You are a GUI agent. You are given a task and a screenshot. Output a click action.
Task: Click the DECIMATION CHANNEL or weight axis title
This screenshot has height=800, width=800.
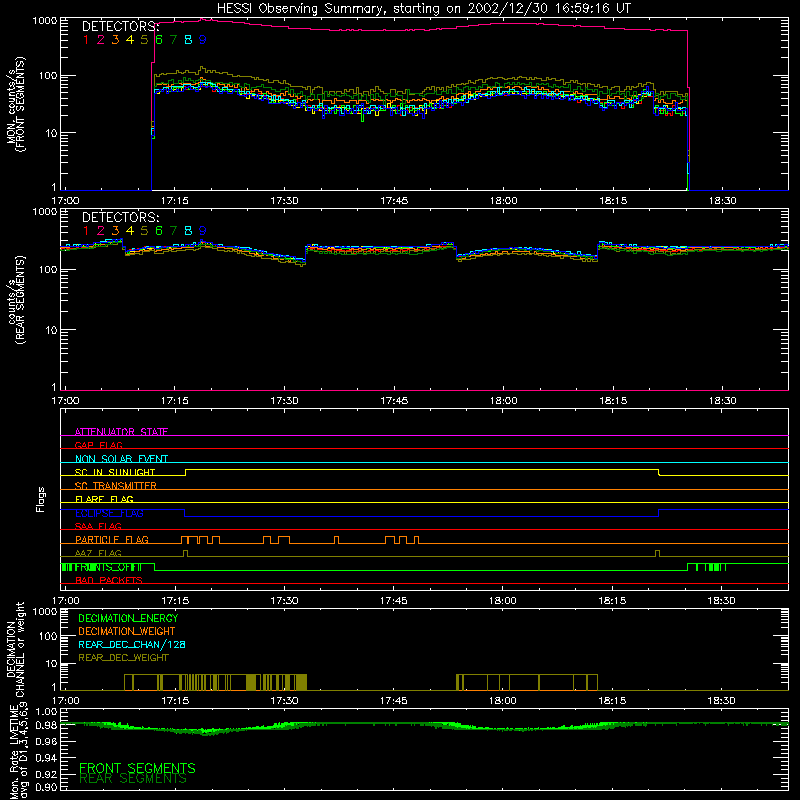coord(15,649)
